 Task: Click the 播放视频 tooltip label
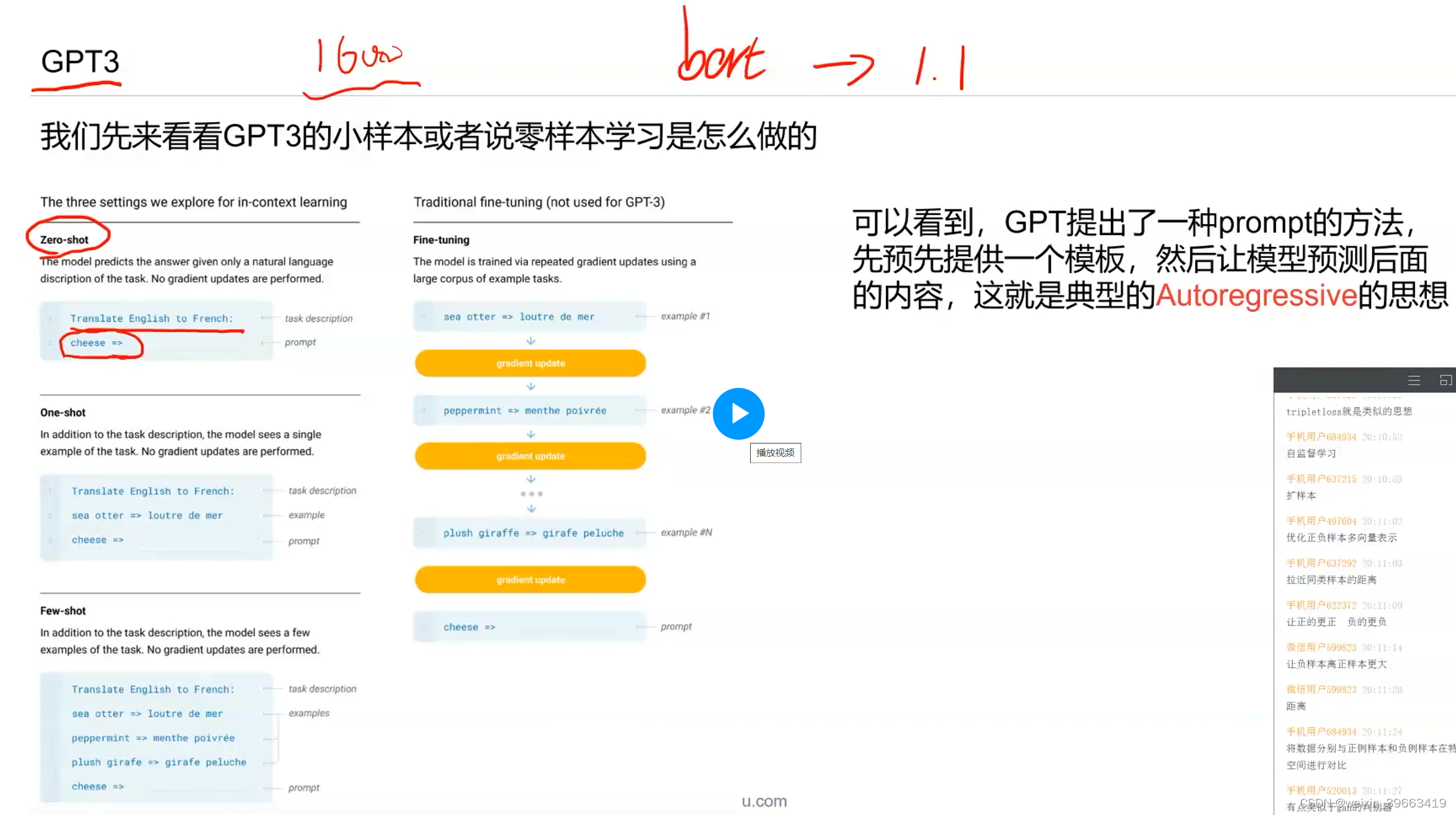775,453
